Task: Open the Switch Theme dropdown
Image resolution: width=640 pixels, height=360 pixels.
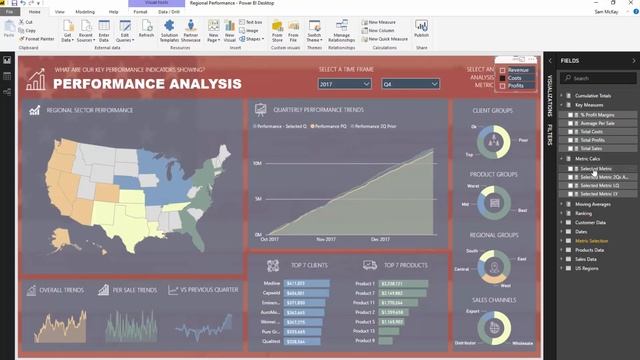Action: 314,31
